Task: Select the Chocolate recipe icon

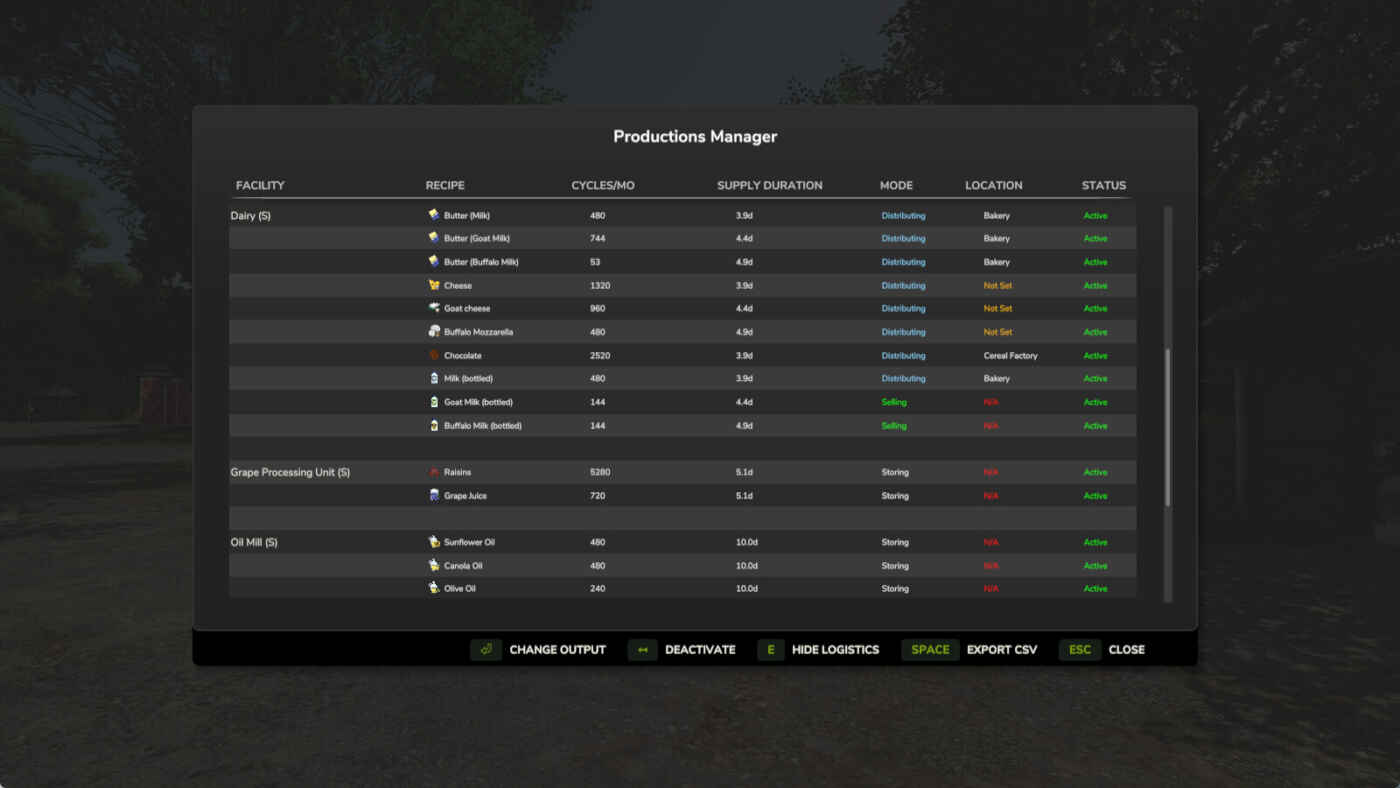Action: tap(434, 355)
